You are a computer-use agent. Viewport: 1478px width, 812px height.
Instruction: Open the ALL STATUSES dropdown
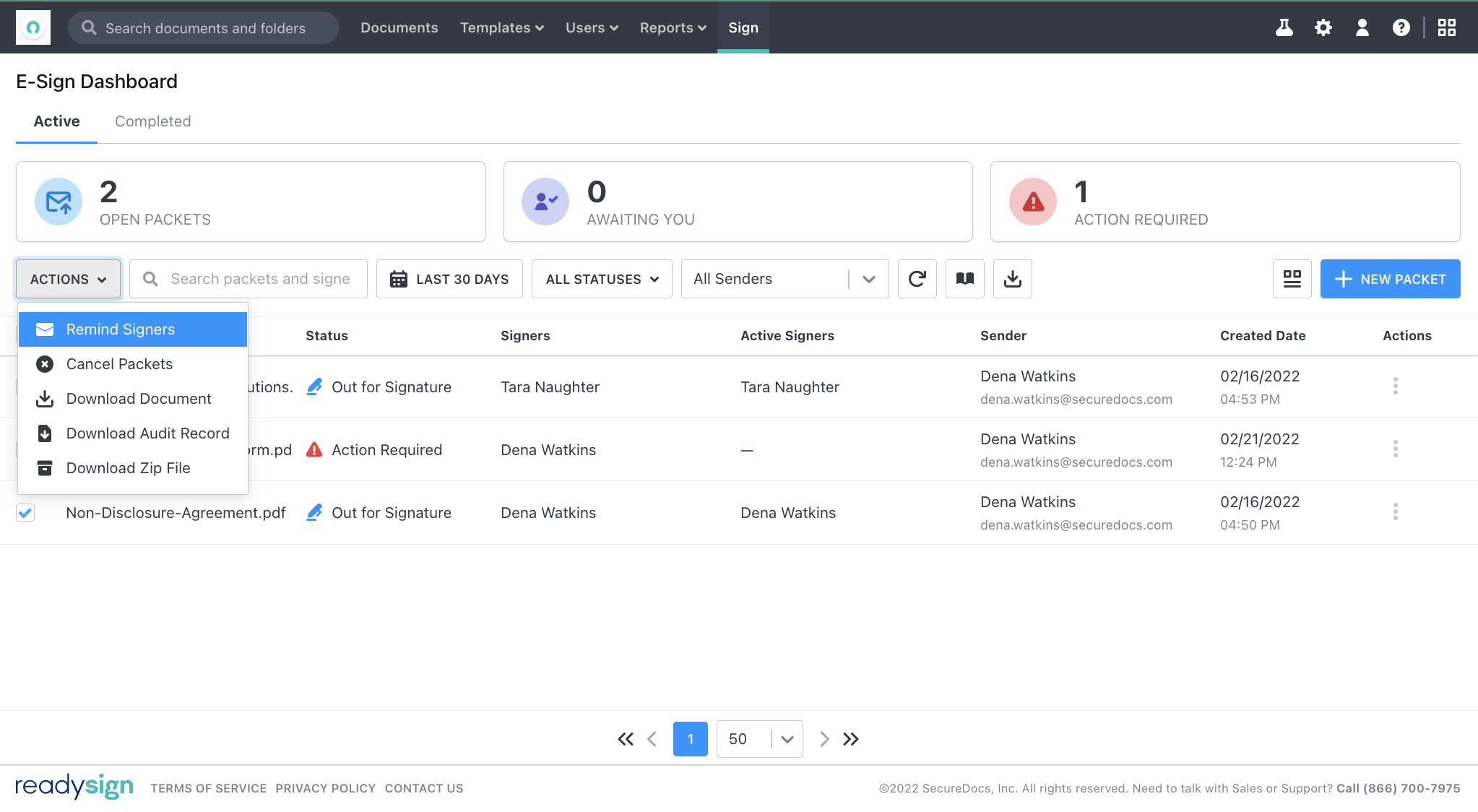(601, 278)
